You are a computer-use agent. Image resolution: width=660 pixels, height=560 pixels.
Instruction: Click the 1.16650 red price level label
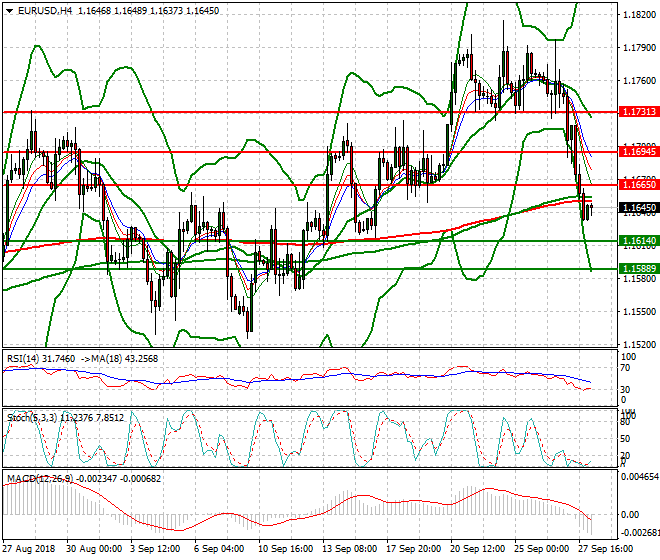click(x=639, y=184)
